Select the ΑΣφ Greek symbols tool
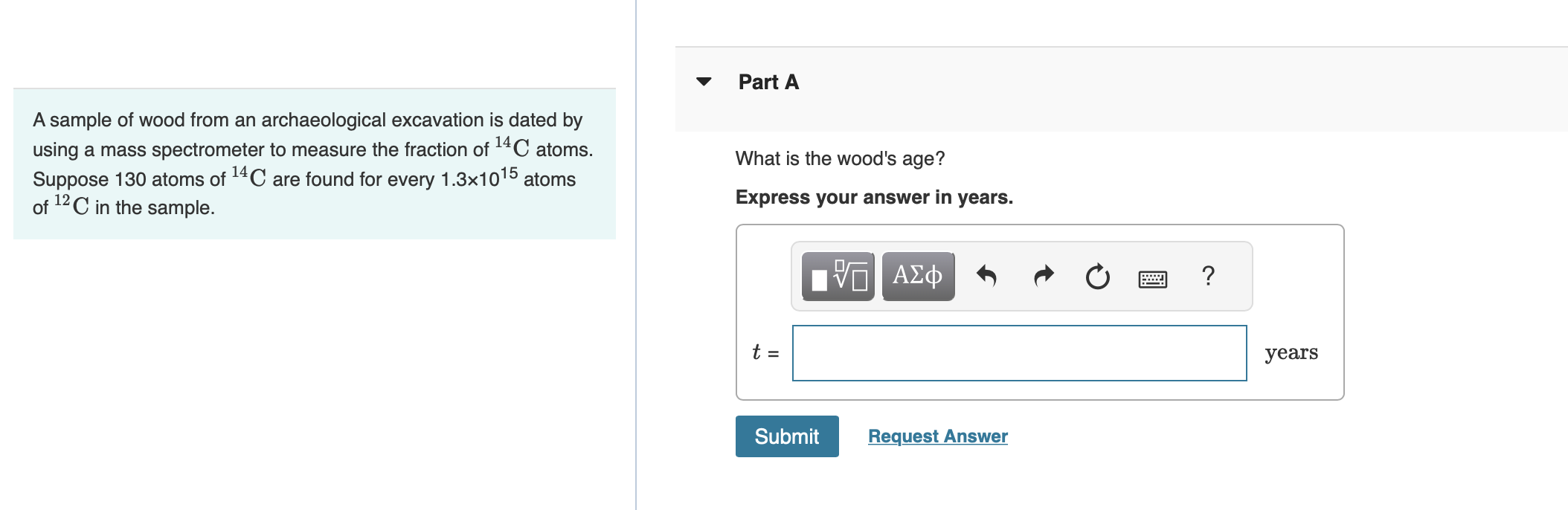 [916, 276]
